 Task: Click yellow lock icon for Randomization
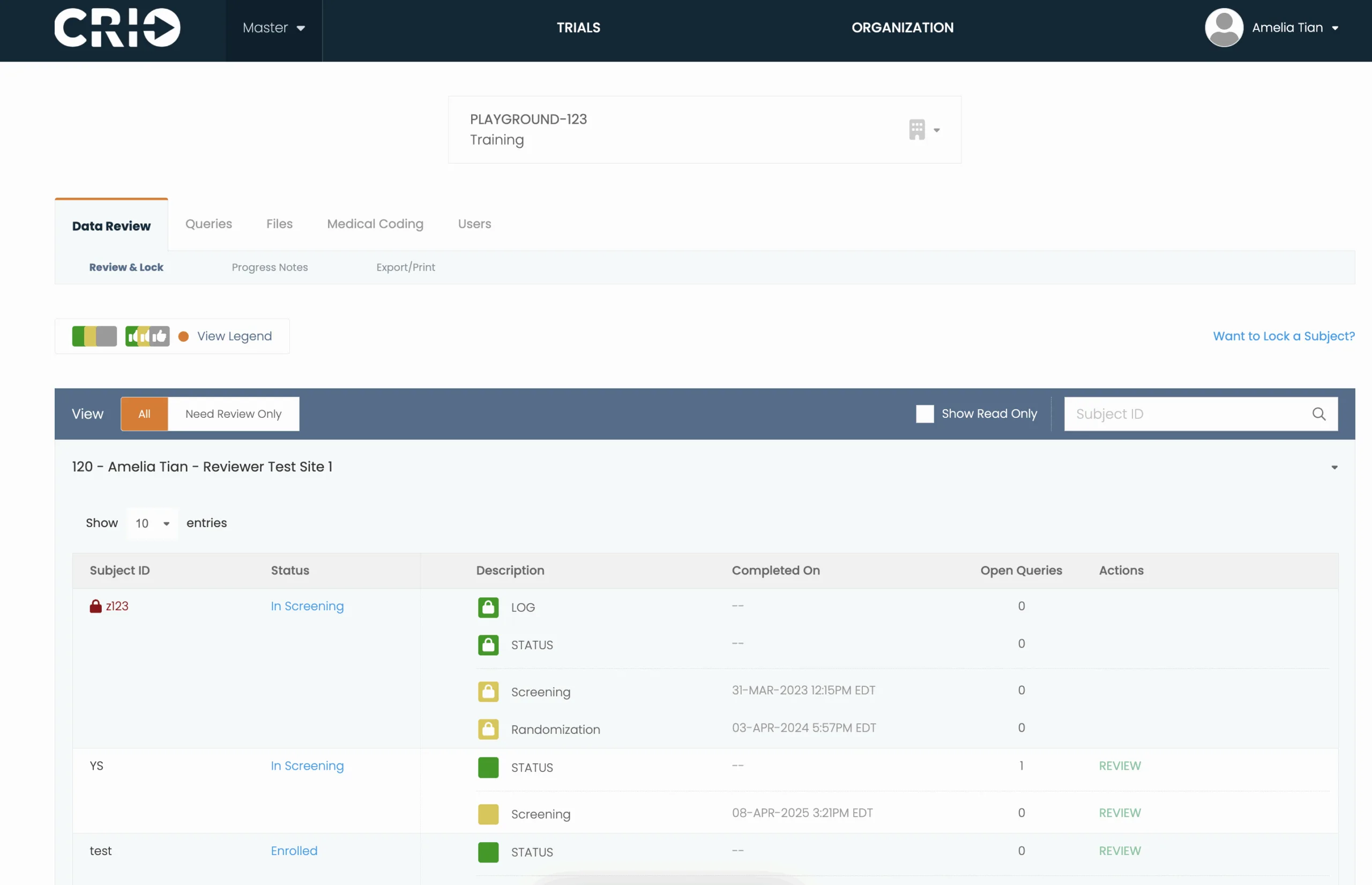pos(488,729)
